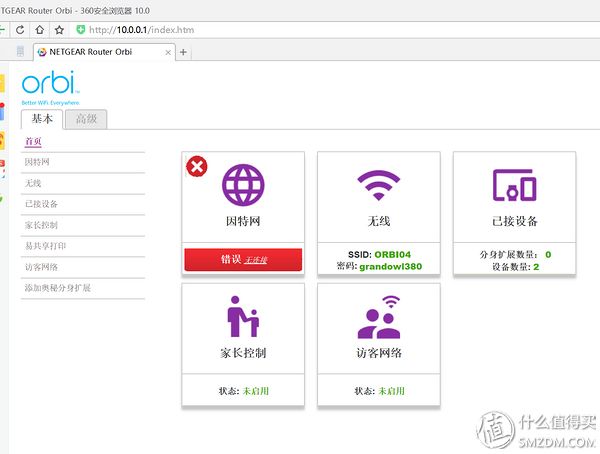Bookmark page with the star icon
Image resolution: width=600 pixels, height=454 pixels.
coord(59,30)
